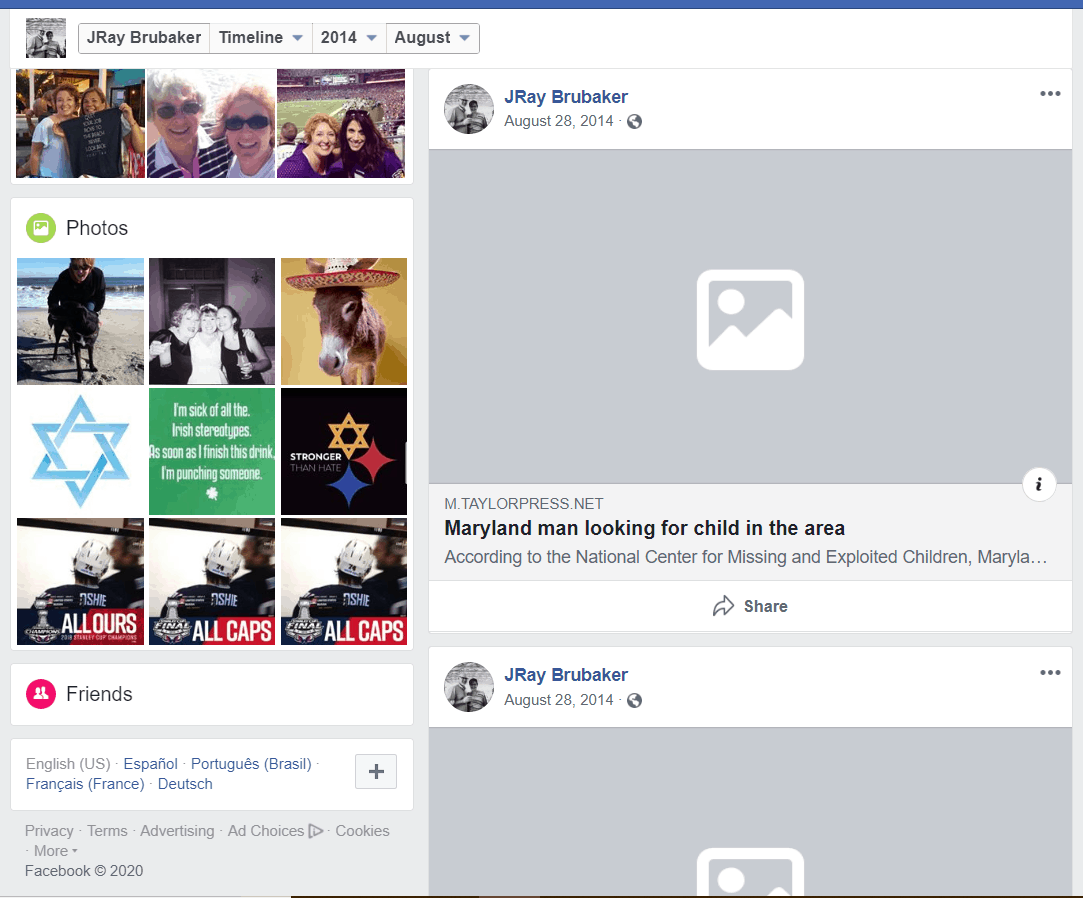Open the Advertising footer link
Viewport: 1083px width, 898px height.
pyautogui.click(x=177, y=831)
